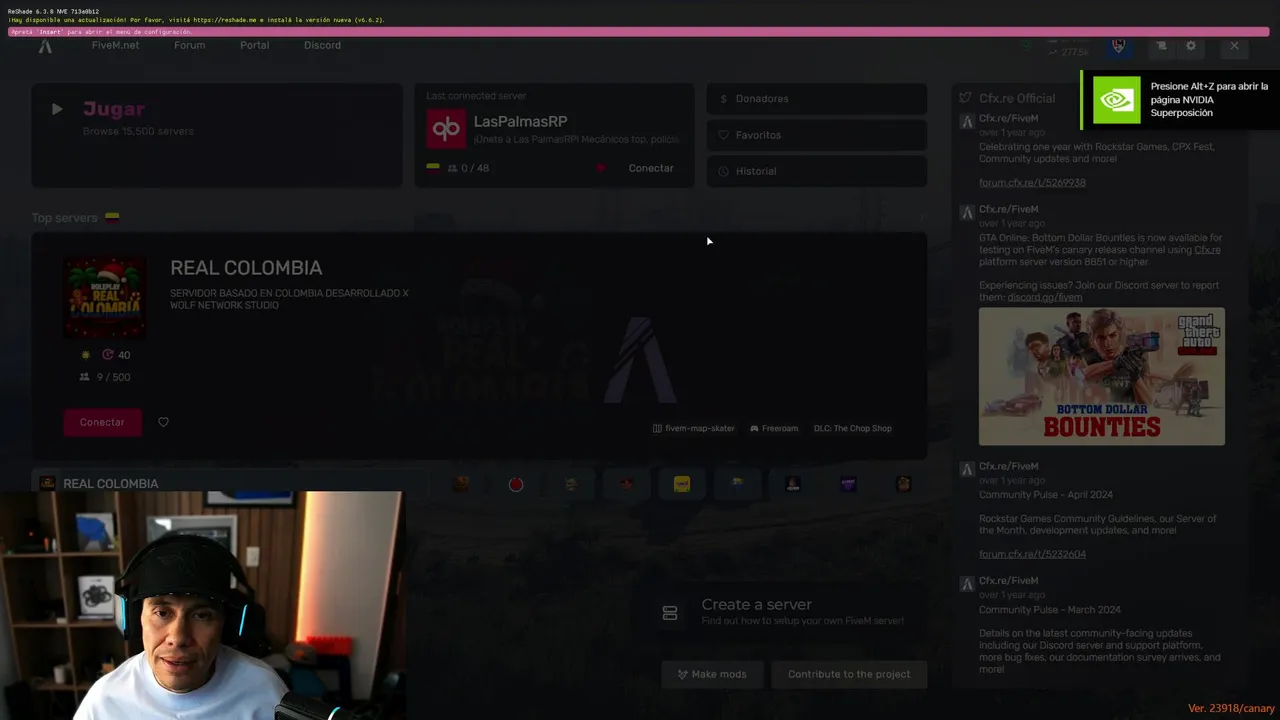This screenshot has width=1280, height=720.
Task: Click the LasPalmasRP server logo
Action: [446, 128]
